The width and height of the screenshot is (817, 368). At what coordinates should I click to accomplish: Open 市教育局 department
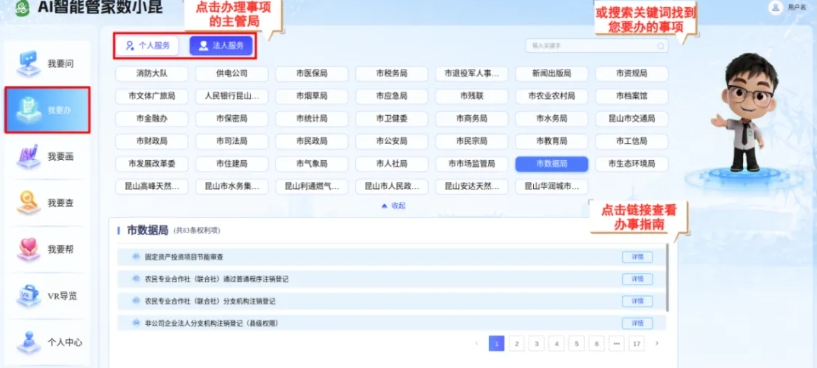(x=552, y=141)
